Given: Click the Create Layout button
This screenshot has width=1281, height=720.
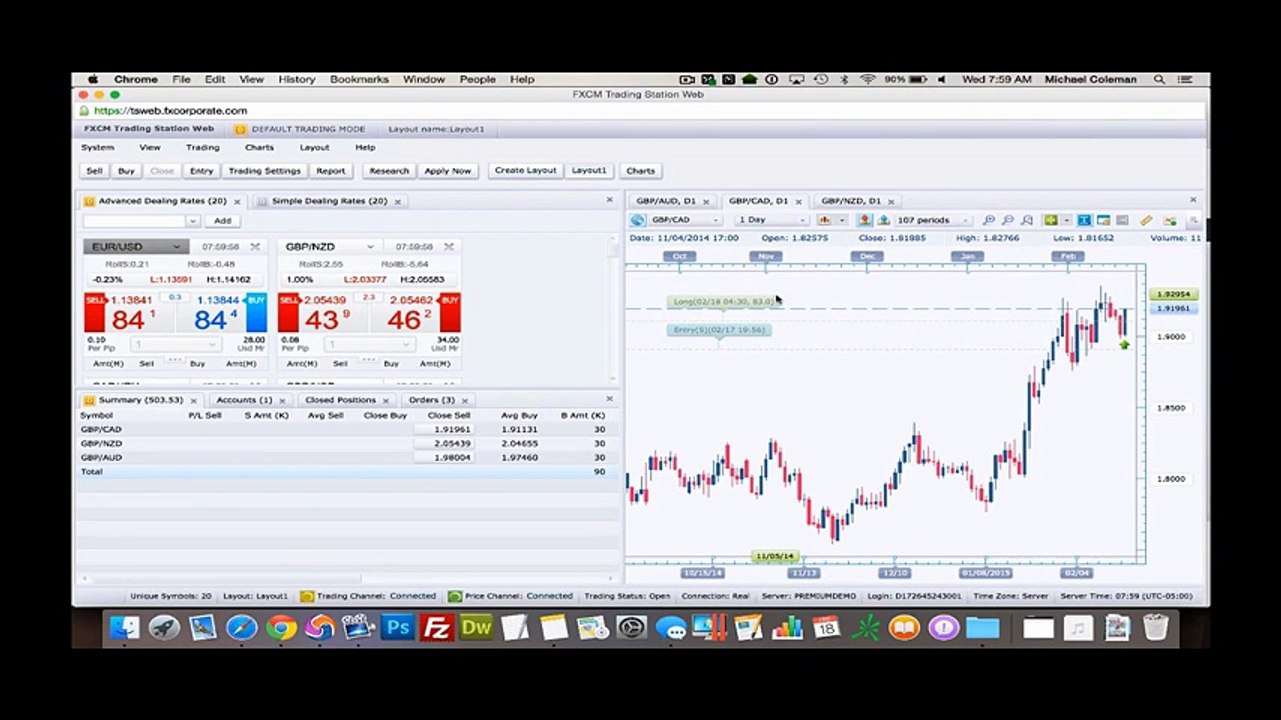Looking at the screenshot, I should (525, 171).
